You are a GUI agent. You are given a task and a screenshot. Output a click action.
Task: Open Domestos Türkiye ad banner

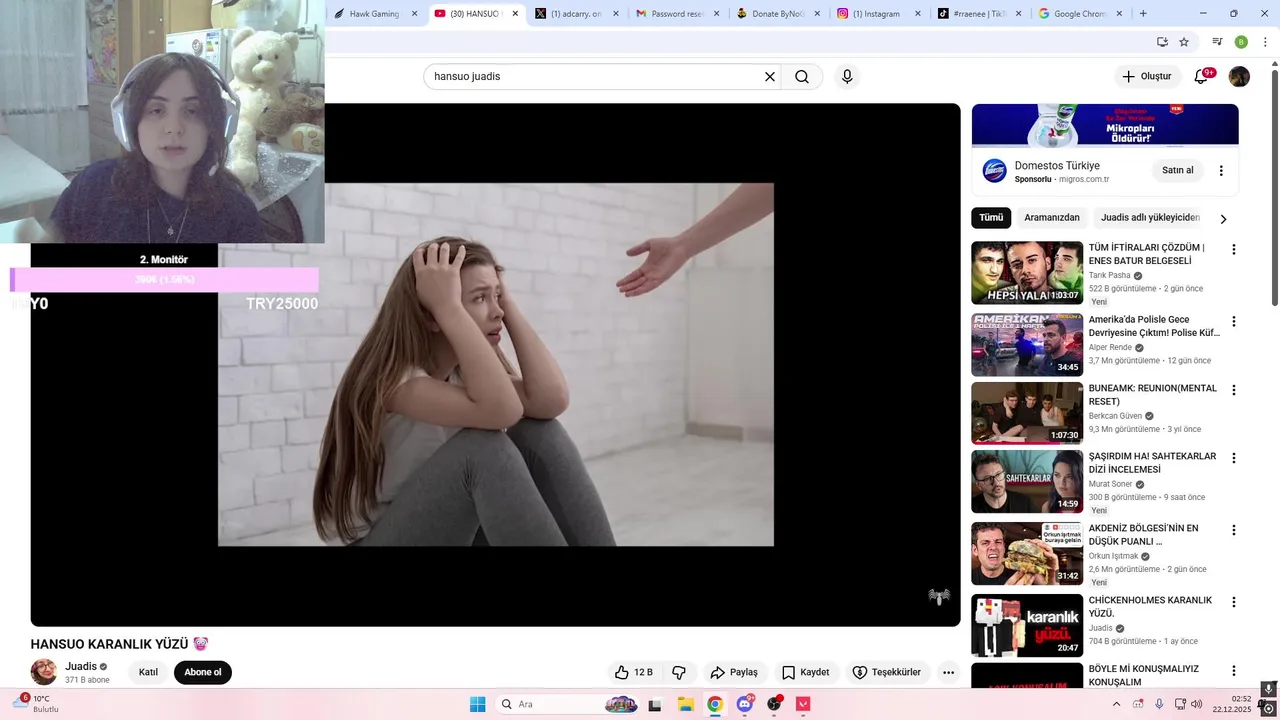(x=1105, y=125)
